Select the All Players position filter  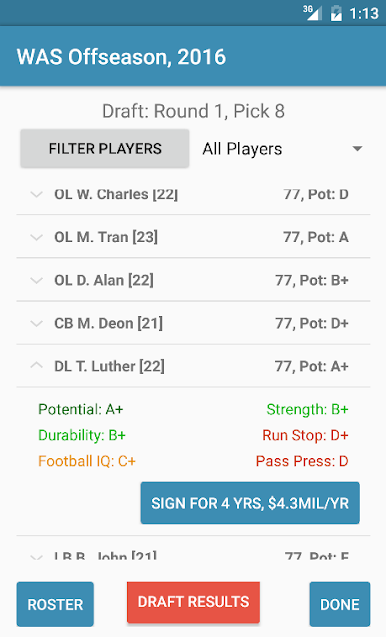[x=283, y=149]
